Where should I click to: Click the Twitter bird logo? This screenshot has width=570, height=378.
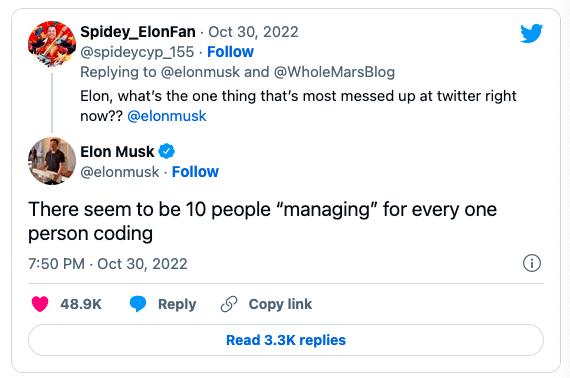531,33
